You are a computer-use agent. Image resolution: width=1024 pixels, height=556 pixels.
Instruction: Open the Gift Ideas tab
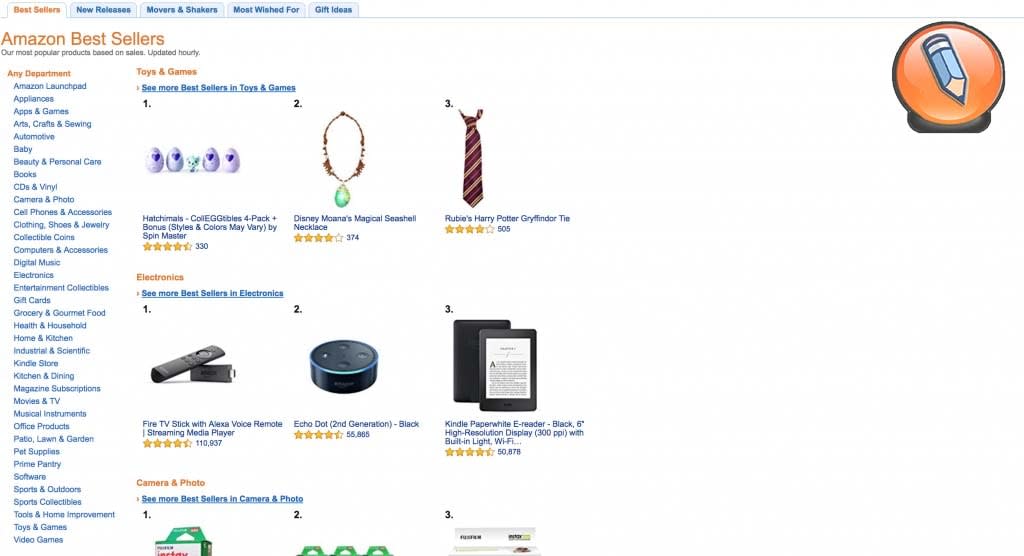[333, 10]
